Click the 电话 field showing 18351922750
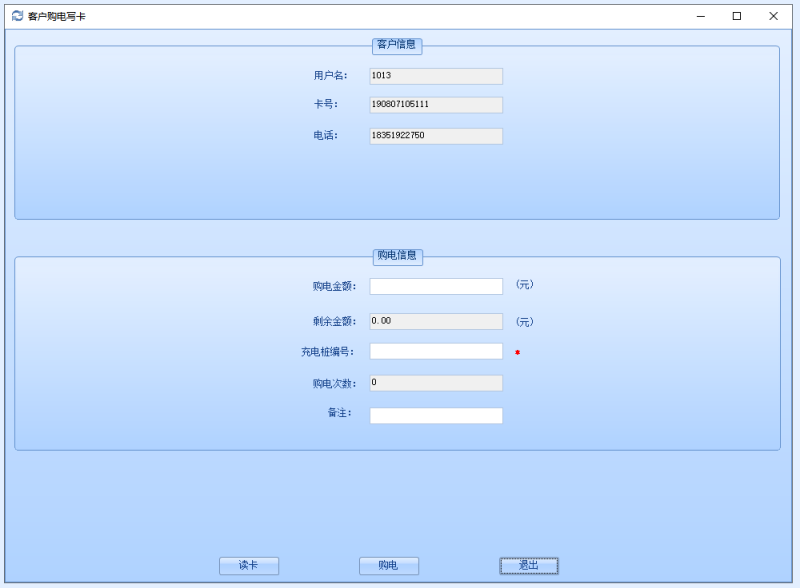Screen dimensions: 800x588 point(436,136)
